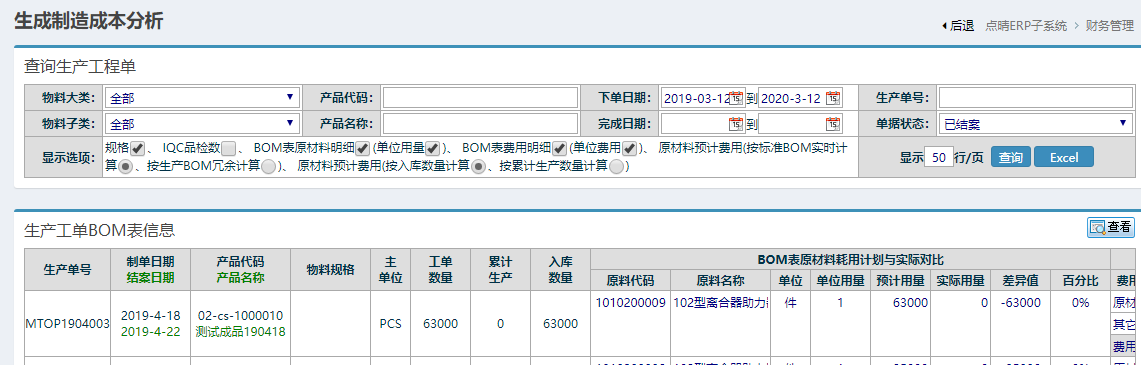Expand the 物料大类 dropdown

(202, 97)
